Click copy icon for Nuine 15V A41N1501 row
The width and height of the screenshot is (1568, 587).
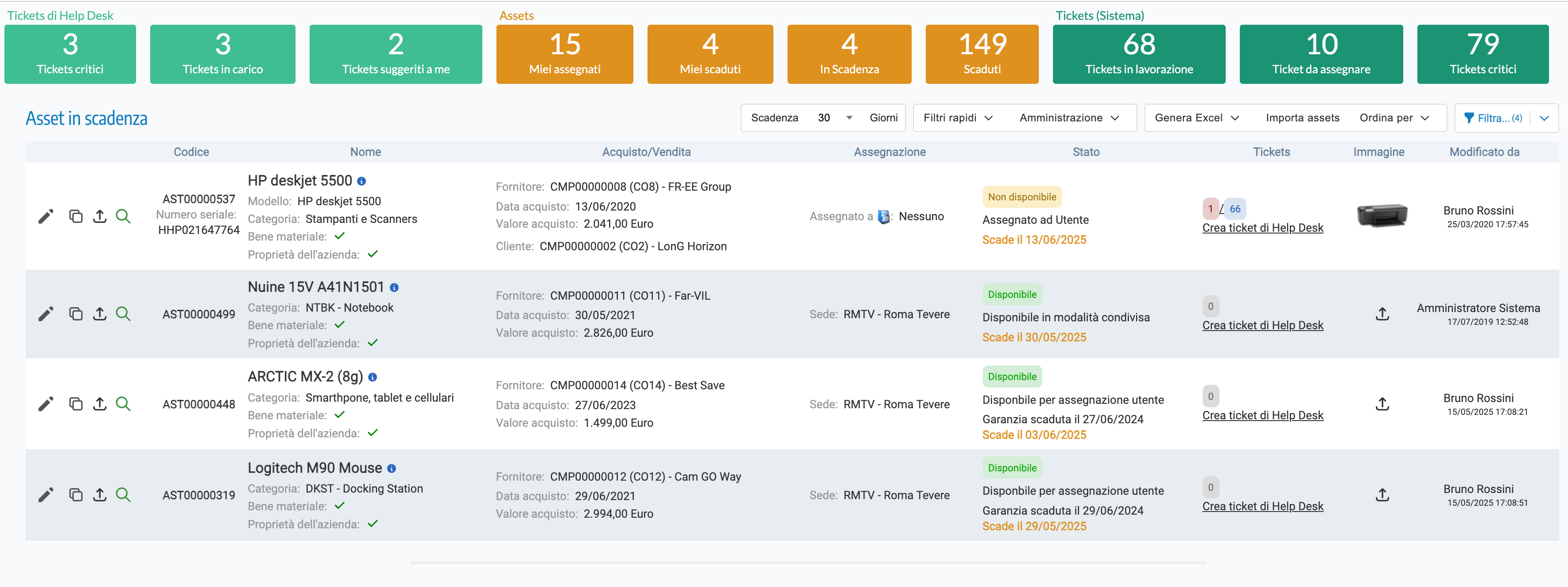point(76,314)
